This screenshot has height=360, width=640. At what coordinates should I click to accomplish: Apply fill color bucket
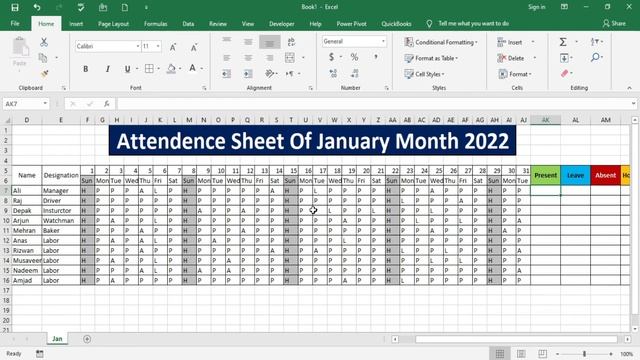[171, 69]
